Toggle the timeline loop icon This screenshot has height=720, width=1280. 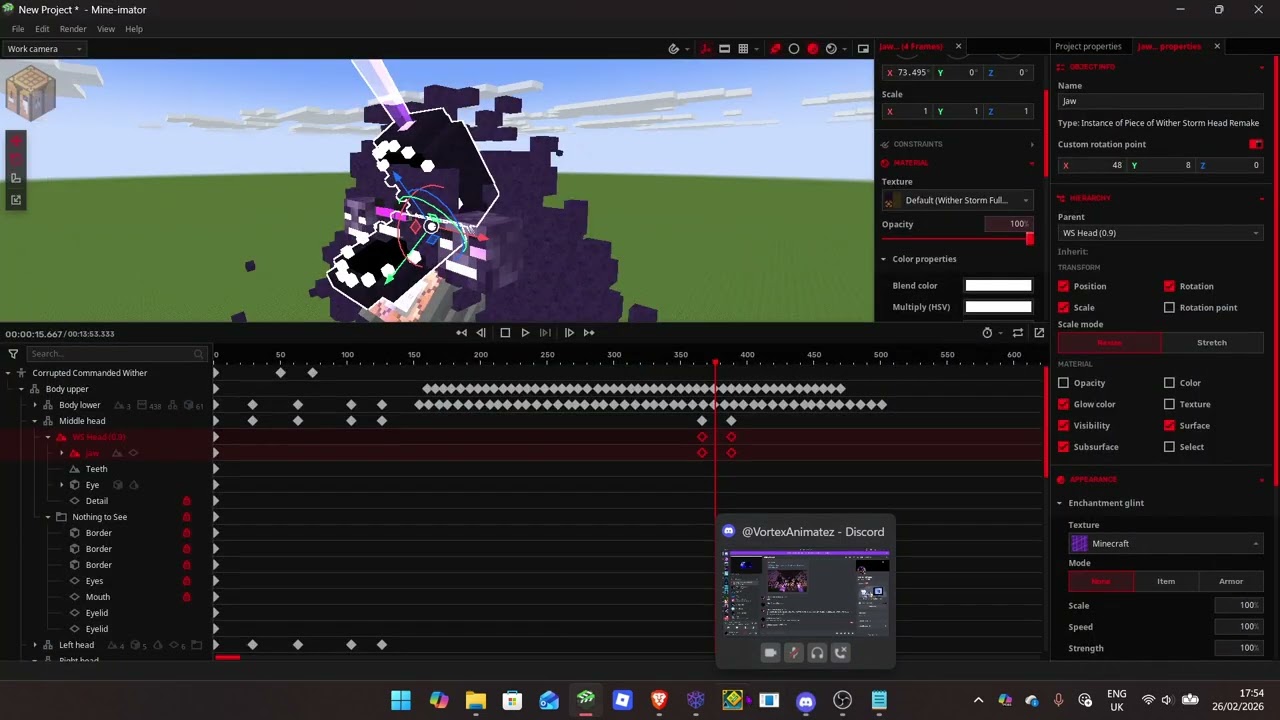pyautogui.click(x=1018, y=333)
